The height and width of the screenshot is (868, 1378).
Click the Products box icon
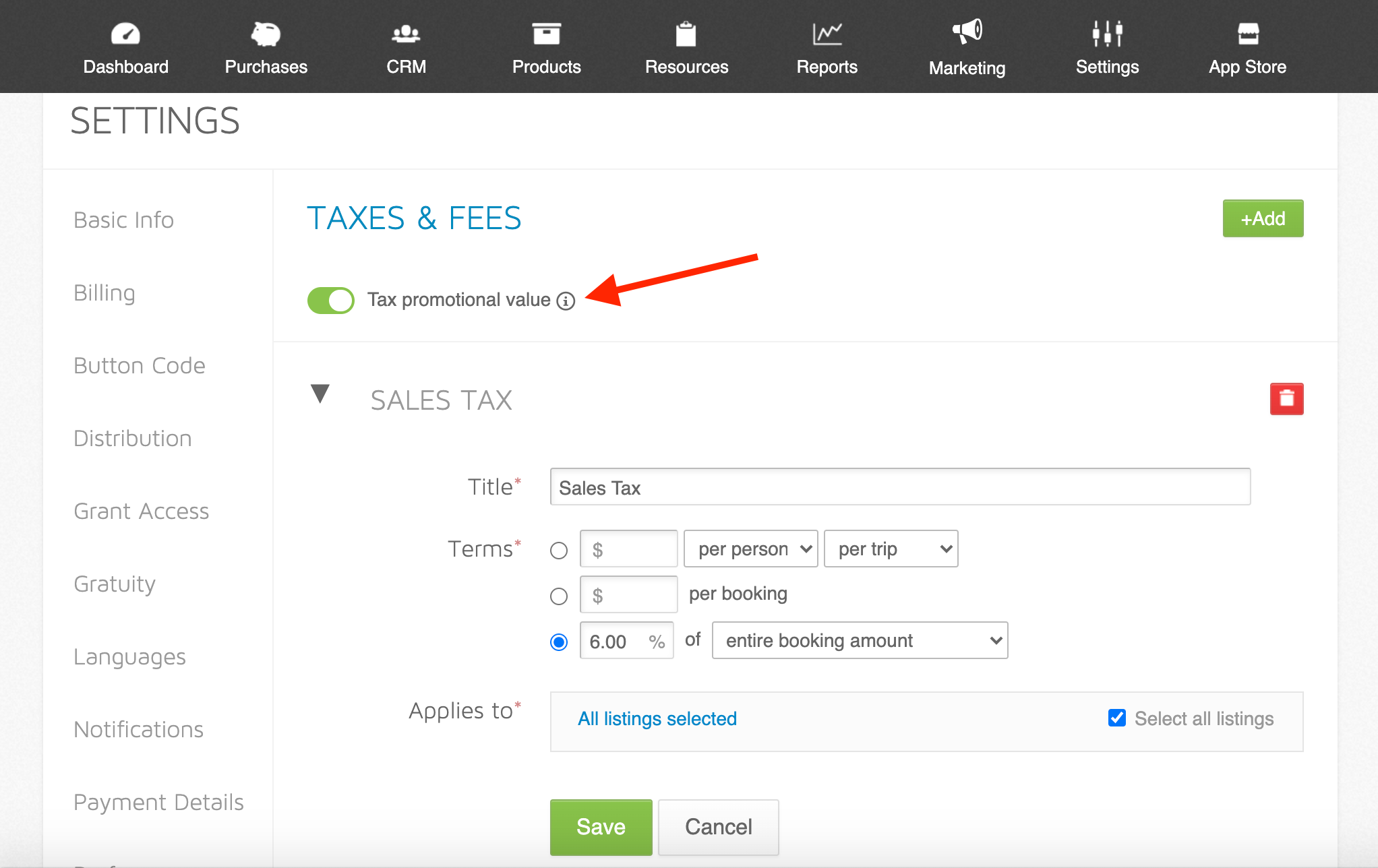546,34
